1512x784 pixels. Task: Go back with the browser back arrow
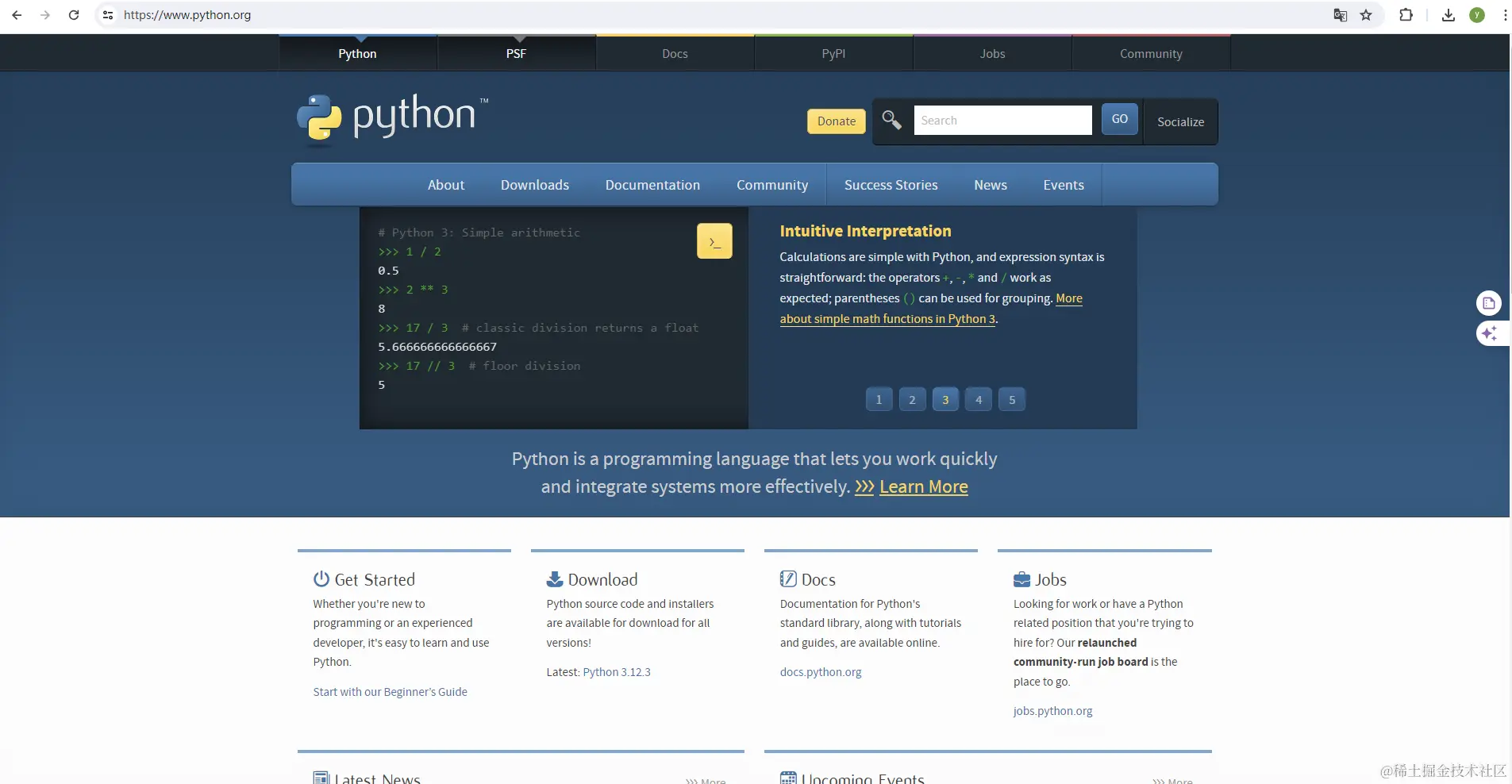17,15
